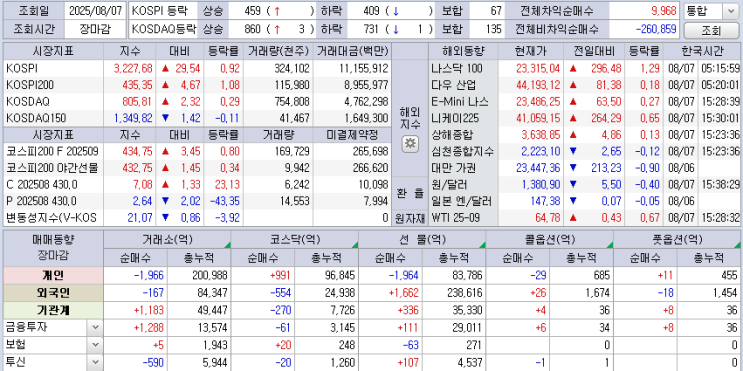Click the 조회 search button
The height and width of the screenshot is (371, 743).
(x=711, y=31)
